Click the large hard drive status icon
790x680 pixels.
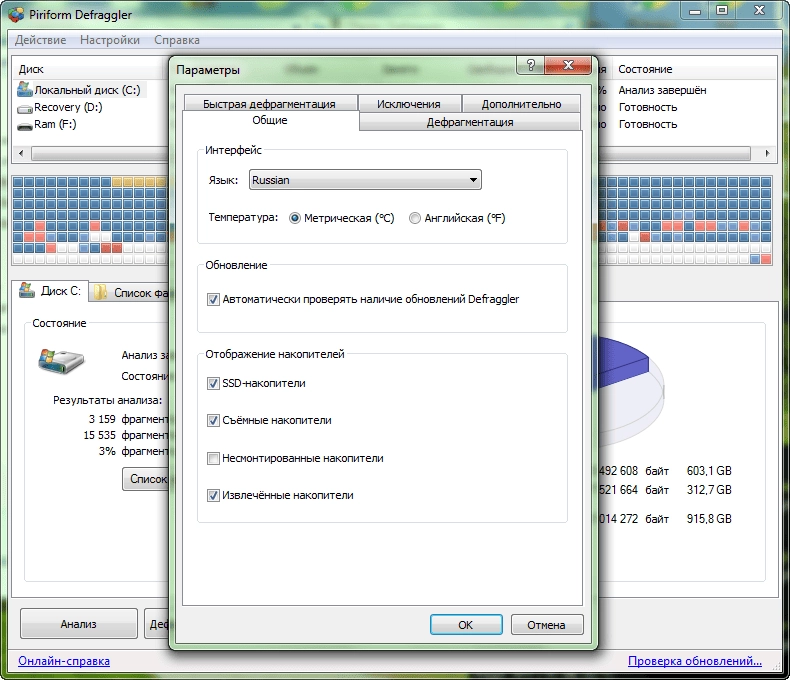(x=60, y=361)
